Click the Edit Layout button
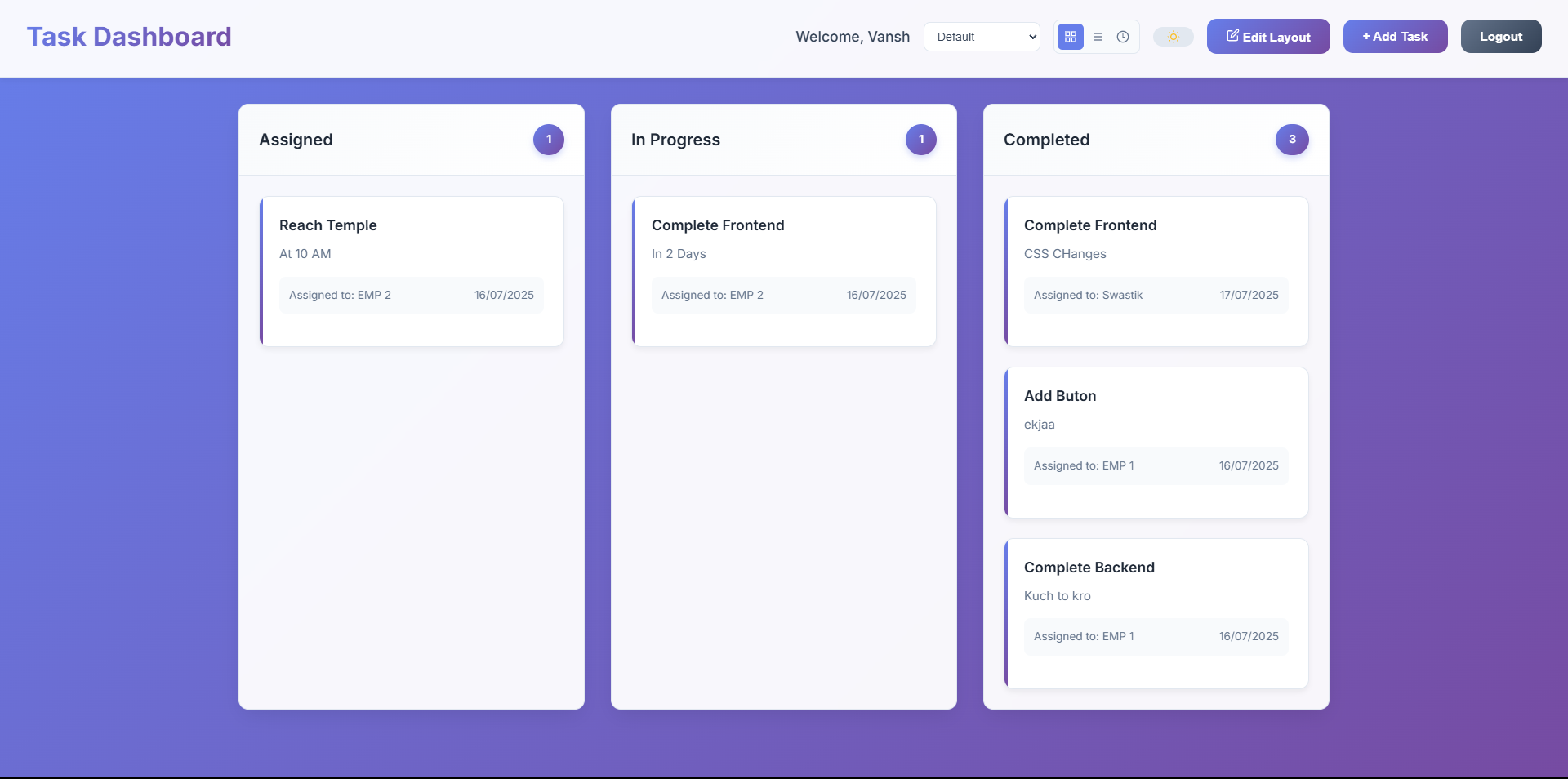This screenshot has height=779, width=1568. tap(1268, 37)
